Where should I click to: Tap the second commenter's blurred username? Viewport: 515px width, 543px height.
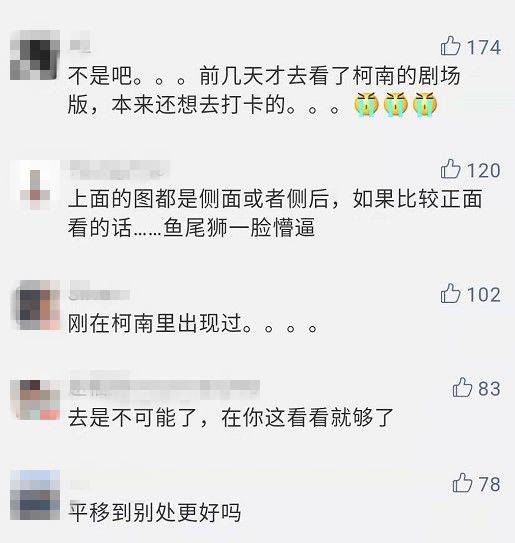click(119, 169)
